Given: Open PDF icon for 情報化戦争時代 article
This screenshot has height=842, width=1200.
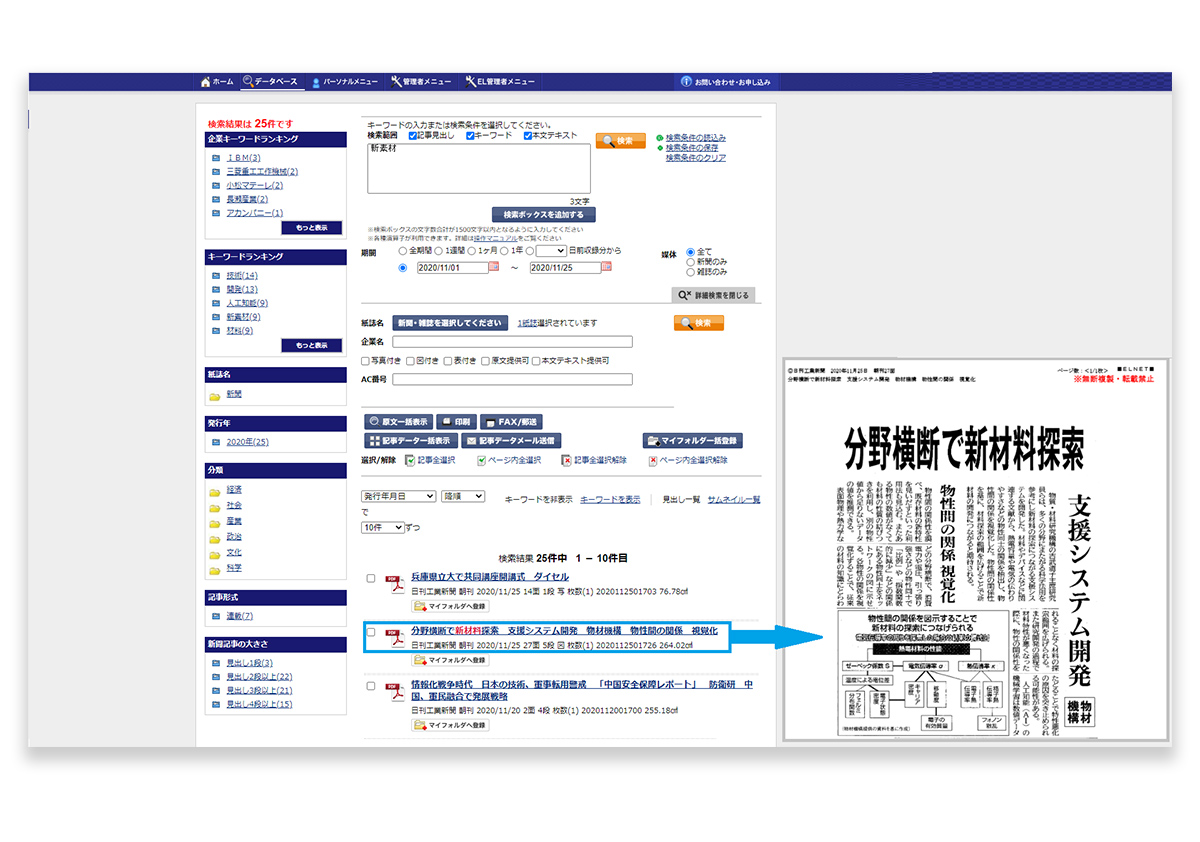Looking at the screenshot, I should [x=394, y=692].
